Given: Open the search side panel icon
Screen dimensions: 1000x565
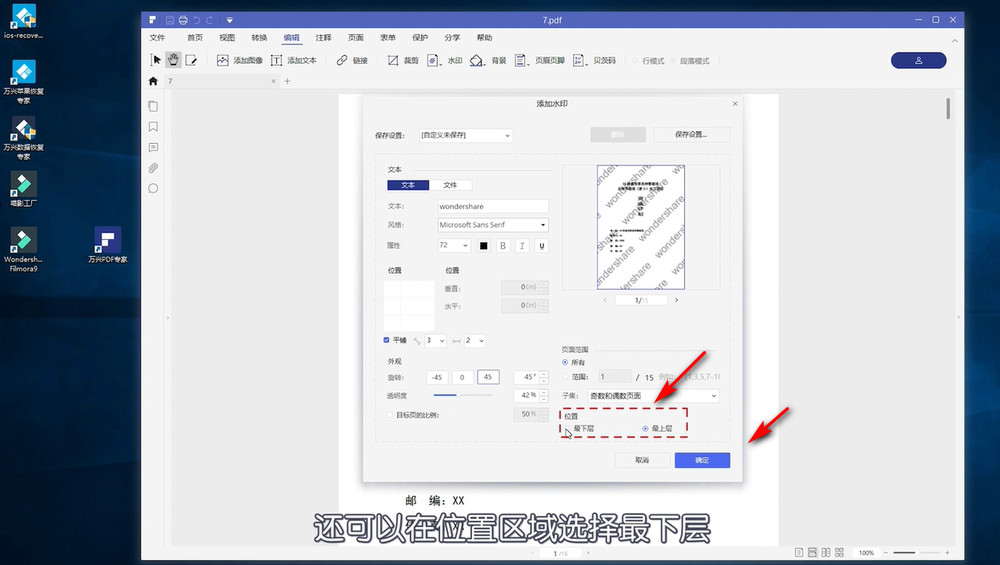Looking at the screenshot, I should [153, 188].
